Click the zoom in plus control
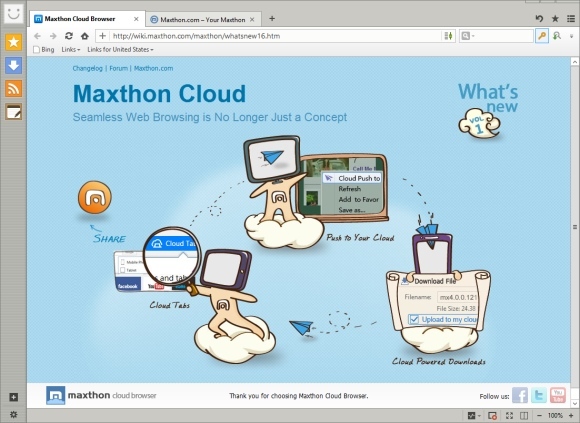 571,416
